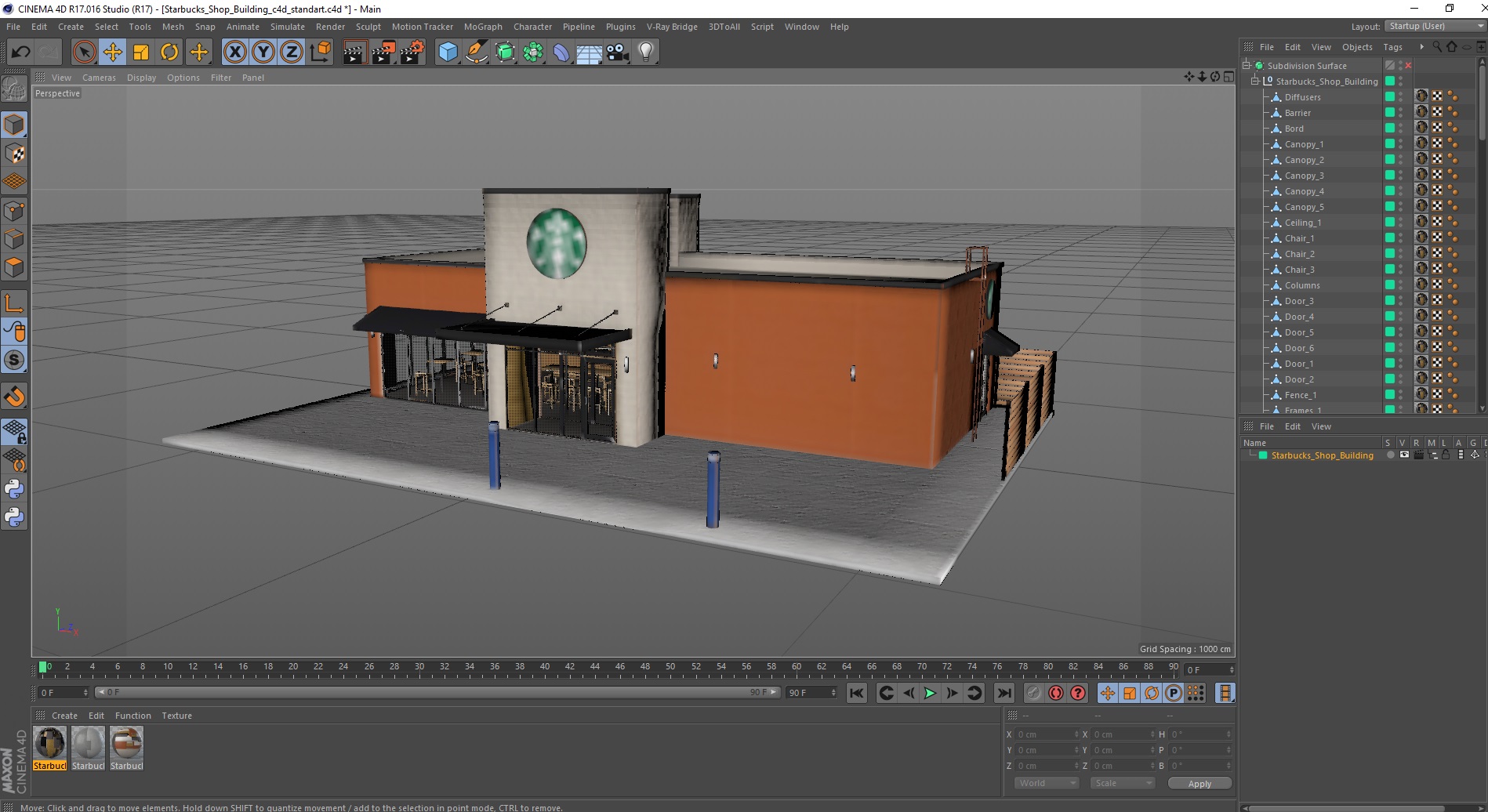
Task: Toggle Autokeying button
Action: point(1056,693)
